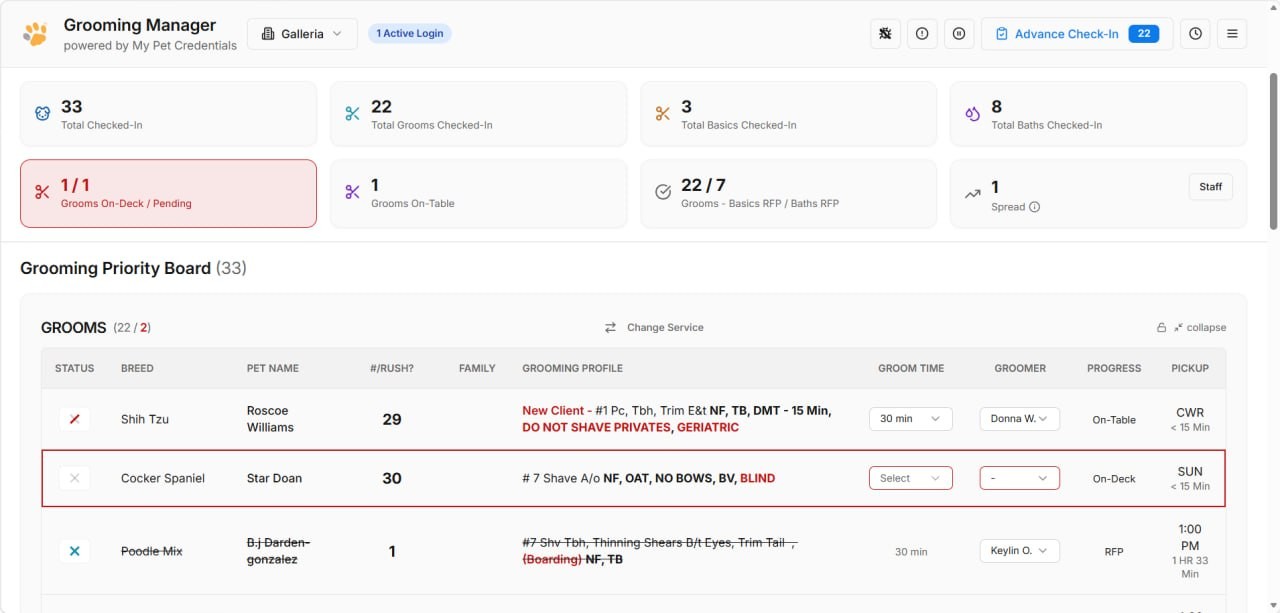Click check-circle icon on Grooms RFP card

click(x=662, y=192)
